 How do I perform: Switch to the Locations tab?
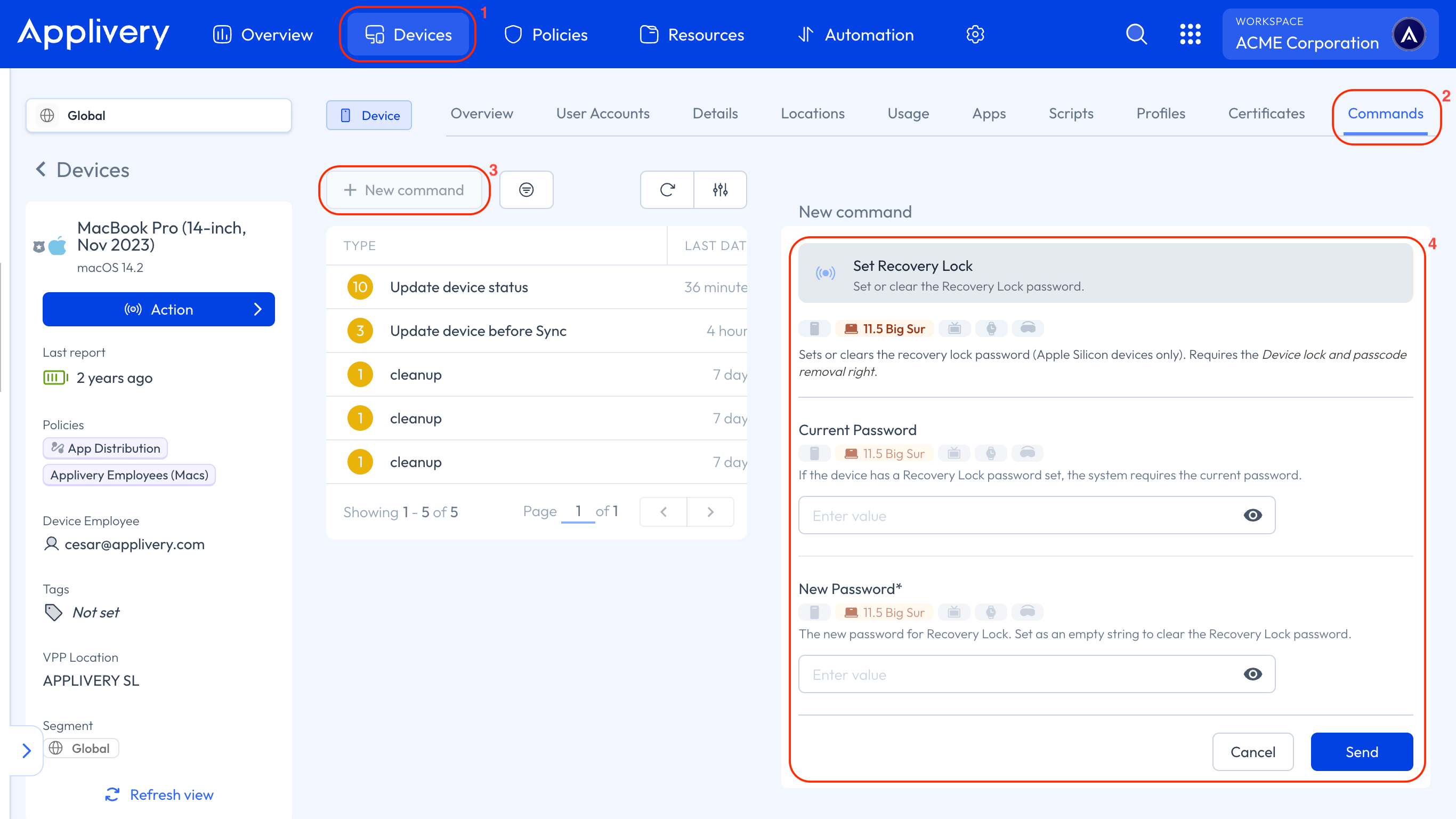click(x=812, y=114)
